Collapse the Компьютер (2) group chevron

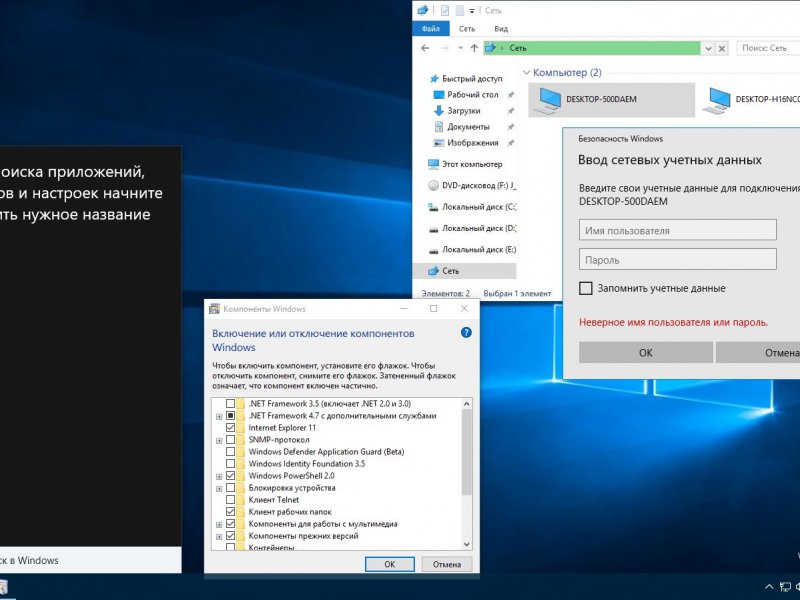click(x=527, y=73)
